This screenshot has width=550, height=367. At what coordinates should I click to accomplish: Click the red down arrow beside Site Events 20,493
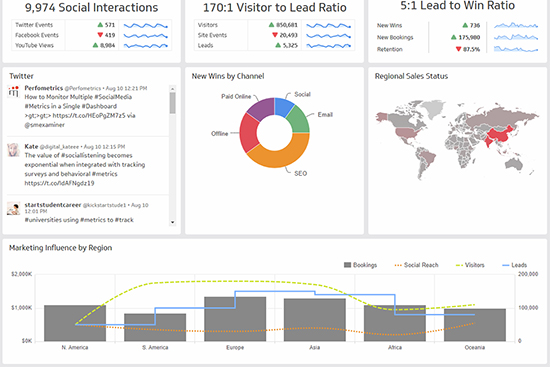275,35
